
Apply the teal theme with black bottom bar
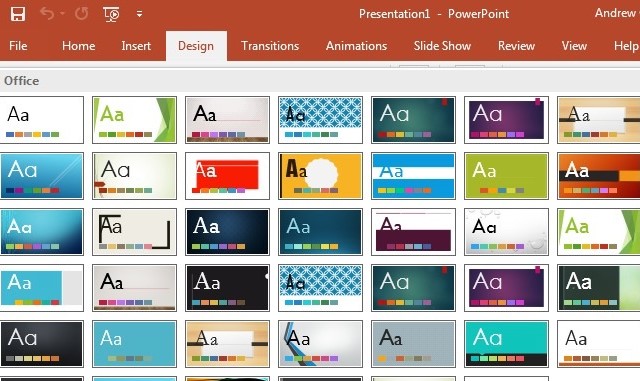507,344
